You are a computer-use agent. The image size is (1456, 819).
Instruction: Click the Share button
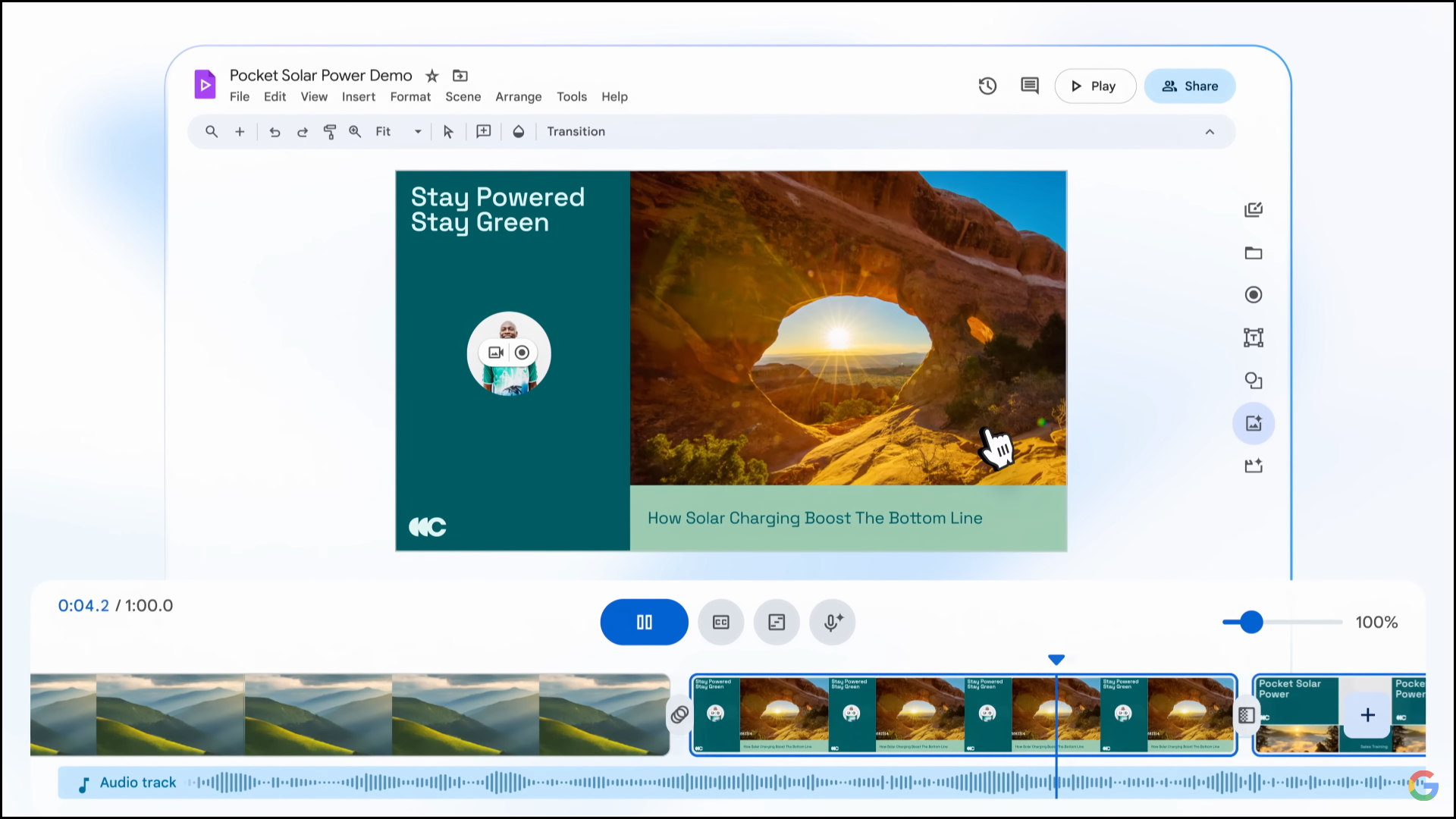1189,86
